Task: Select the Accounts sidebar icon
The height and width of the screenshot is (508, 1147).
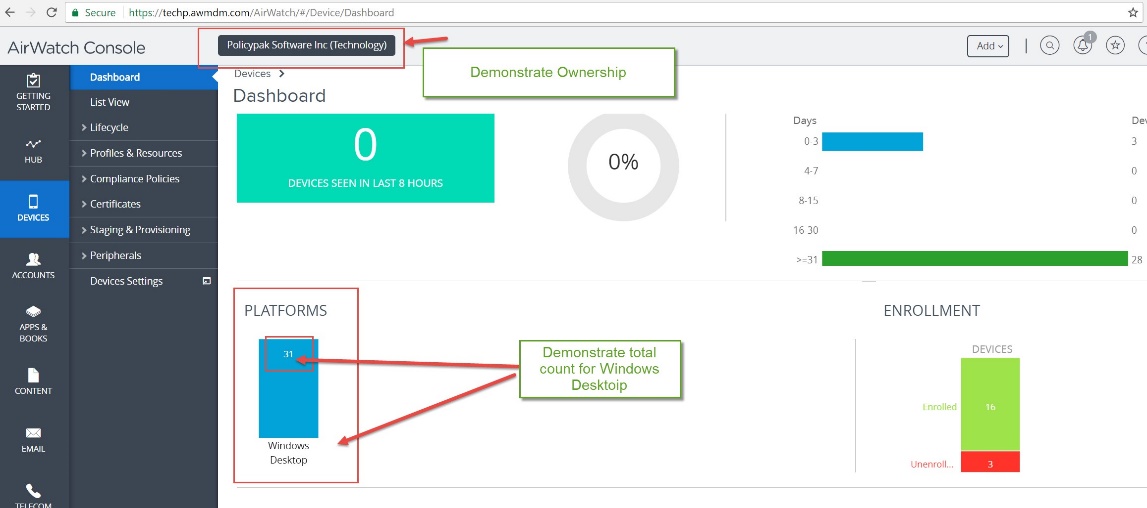Action: click(34, 265)
